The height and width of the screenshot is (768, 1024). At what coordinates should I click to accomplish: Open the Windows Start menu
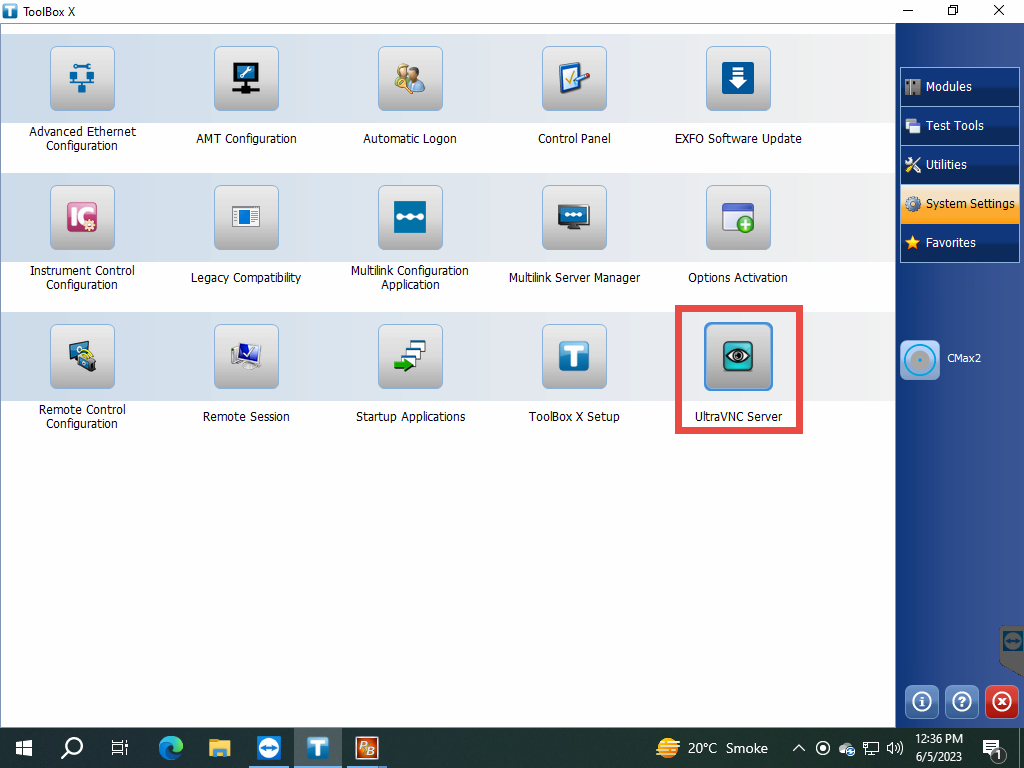point(24,748)
